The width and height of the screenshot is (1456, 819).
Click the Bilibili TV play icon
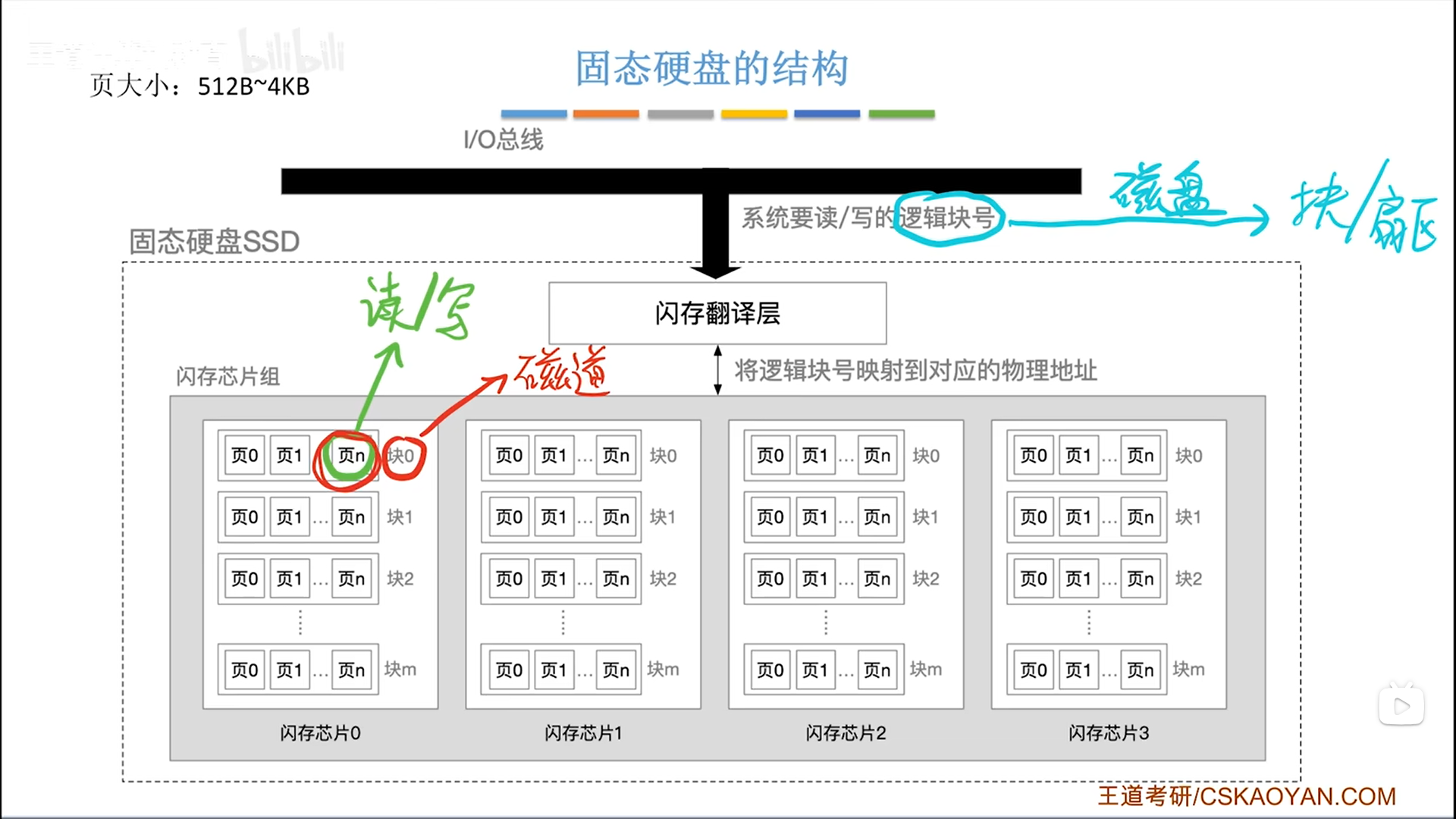coord(1401,705)
